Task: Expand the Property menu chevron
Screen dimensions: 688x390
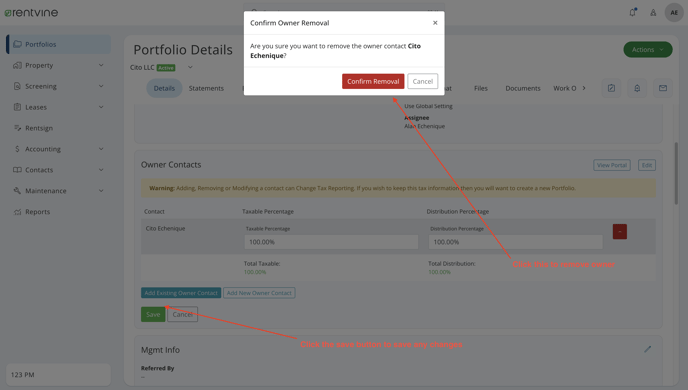Action: coord(101,65)
